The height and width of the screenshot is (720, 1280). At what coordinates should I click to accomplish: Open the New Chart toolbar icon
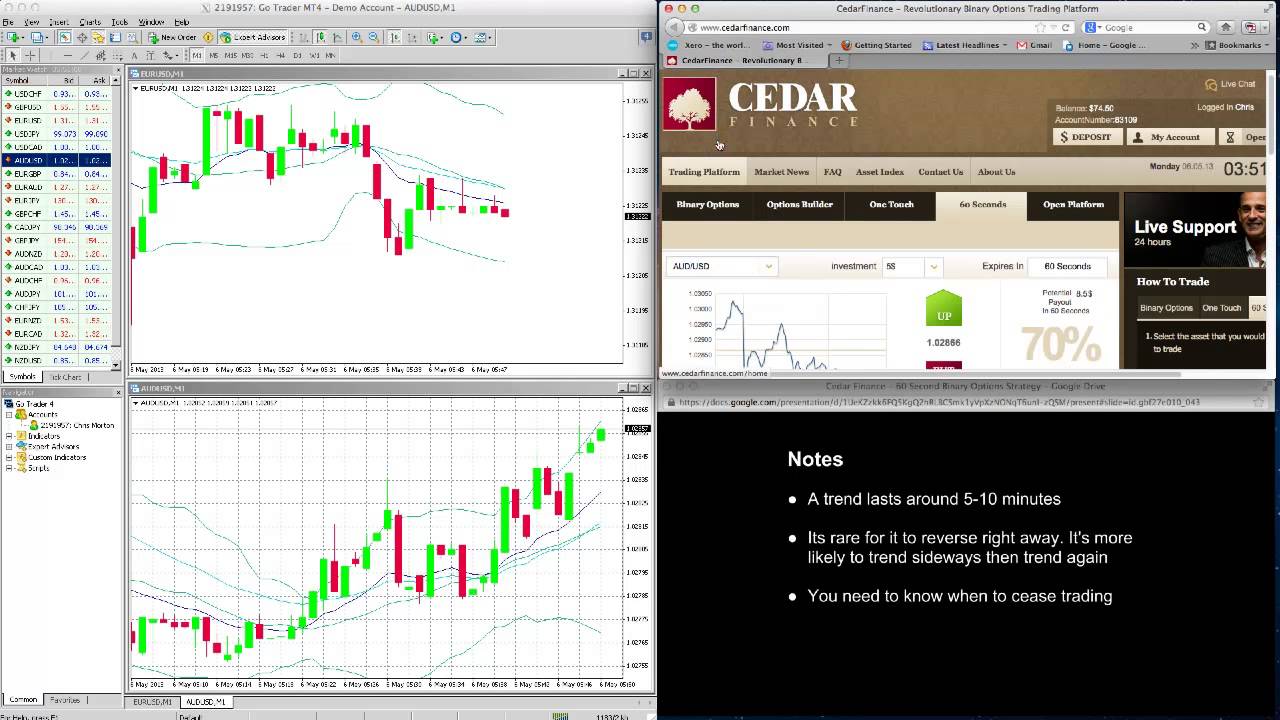click(x=13, y=37)
